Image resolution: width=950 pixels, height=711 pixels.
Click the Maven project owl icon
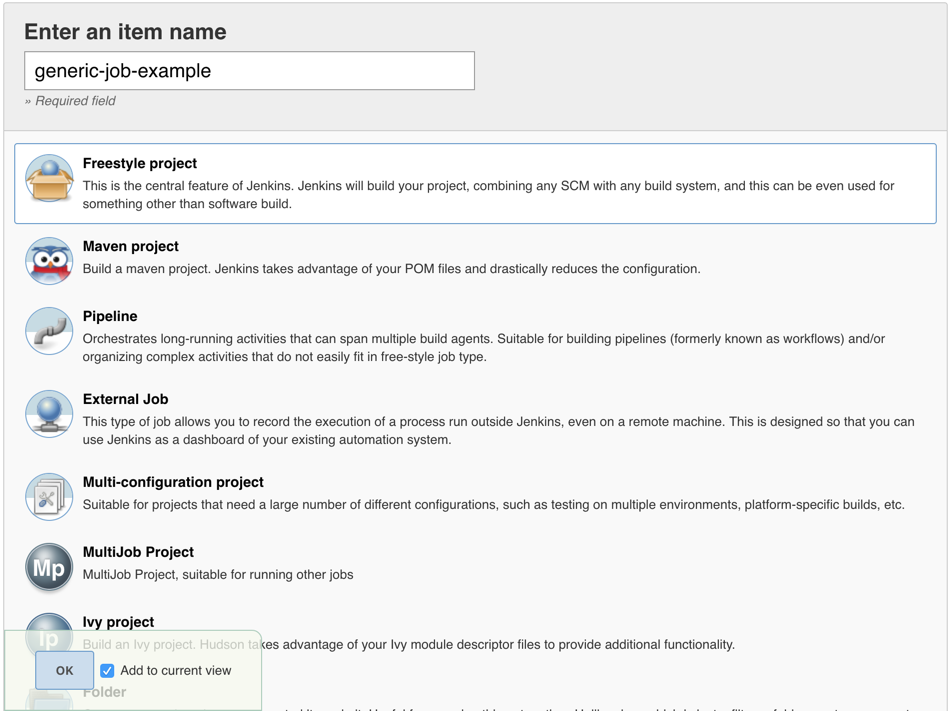pyautogui.click(x=49, y=262)
